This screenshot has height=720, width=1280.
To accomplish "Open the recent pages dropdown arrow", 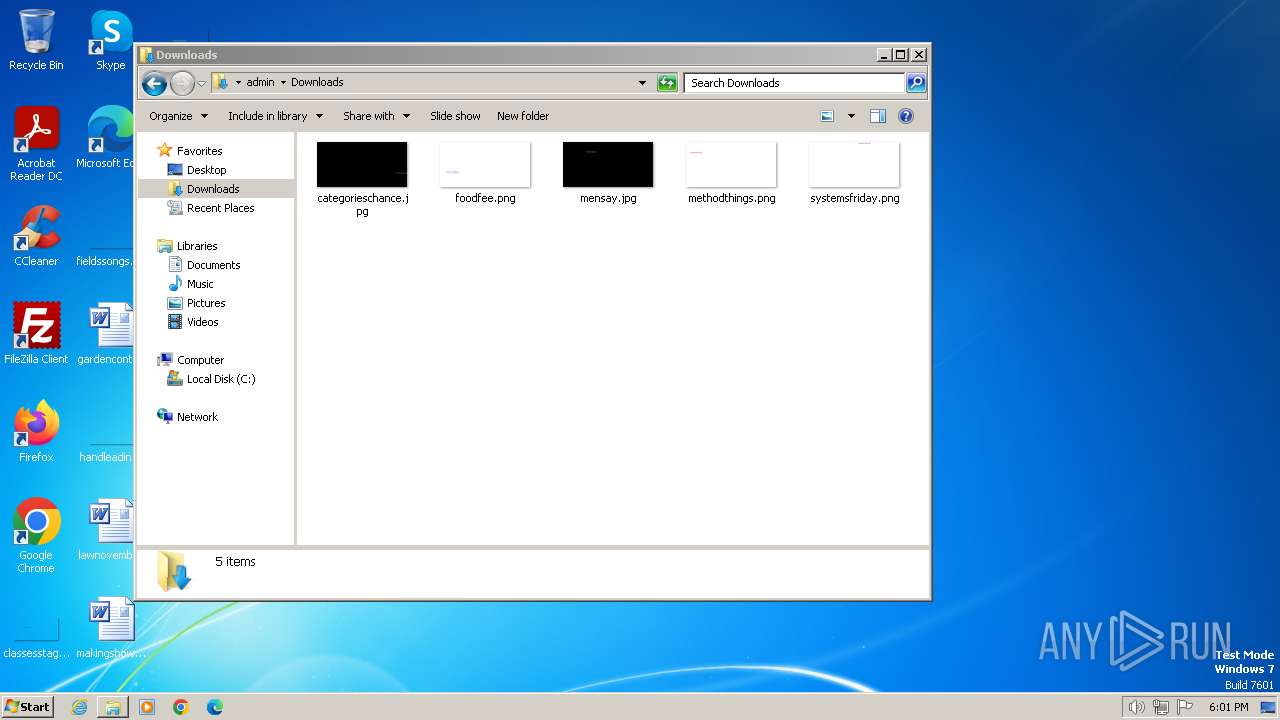I will 201,83.
